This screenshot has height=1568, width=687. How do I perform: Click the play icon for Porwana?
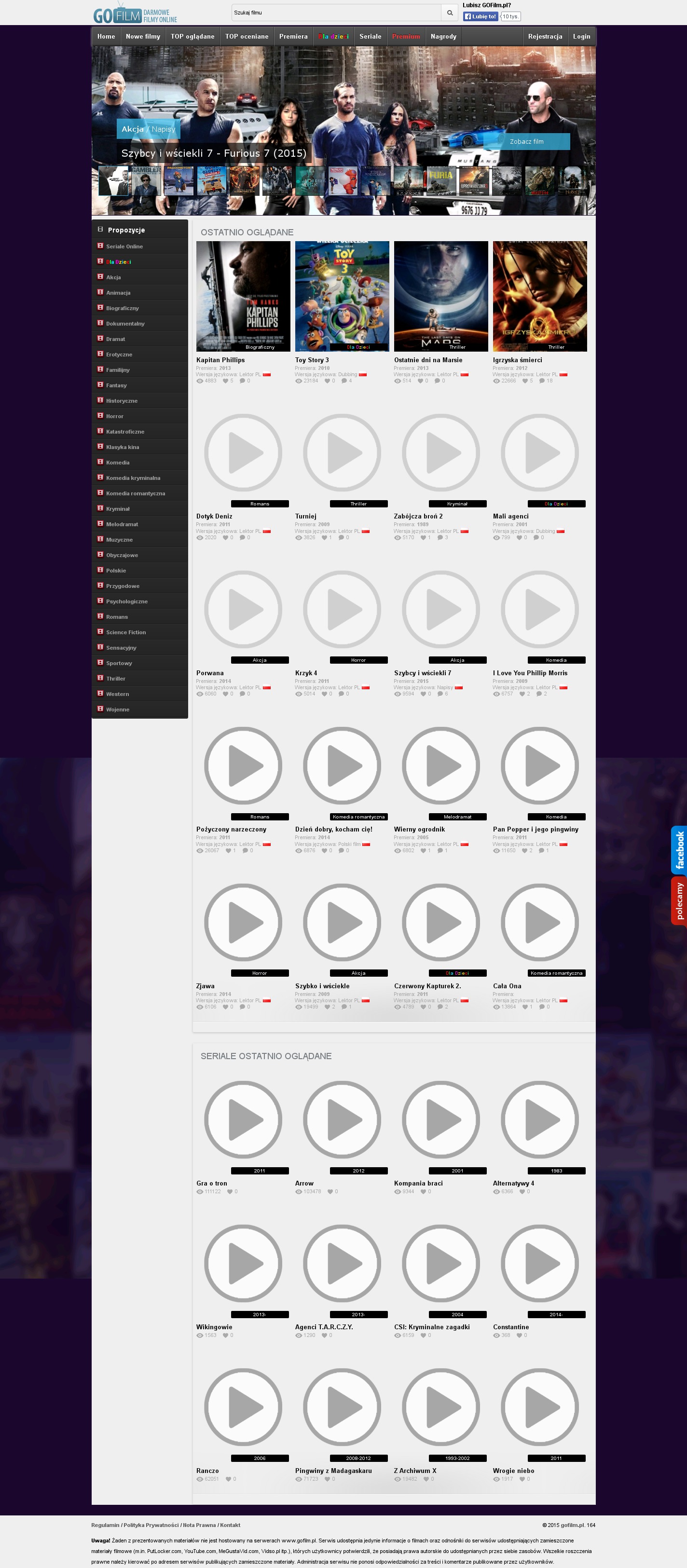243,609
